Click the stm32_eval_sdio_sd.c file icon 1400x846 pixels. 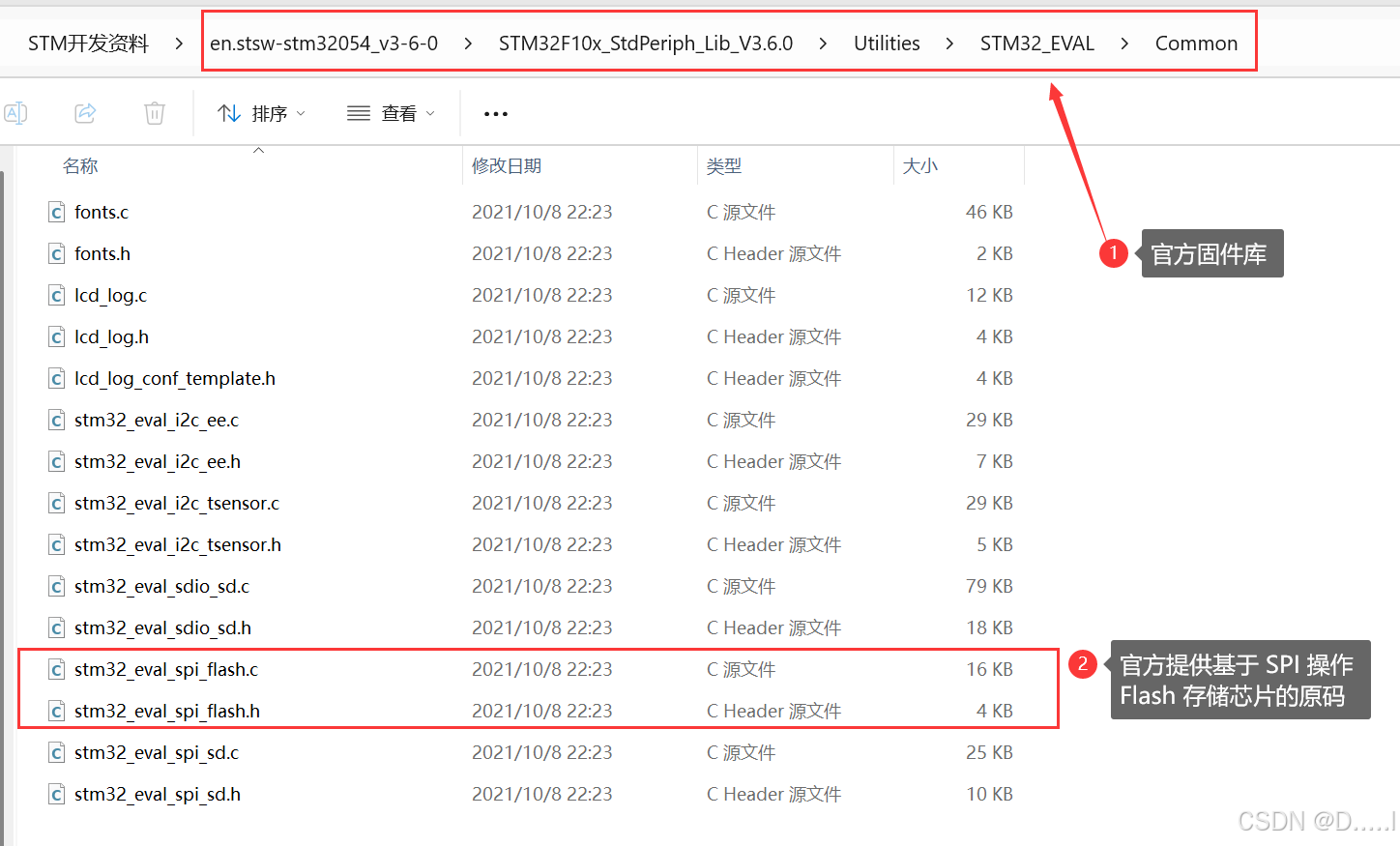click(x=57, y=586)
